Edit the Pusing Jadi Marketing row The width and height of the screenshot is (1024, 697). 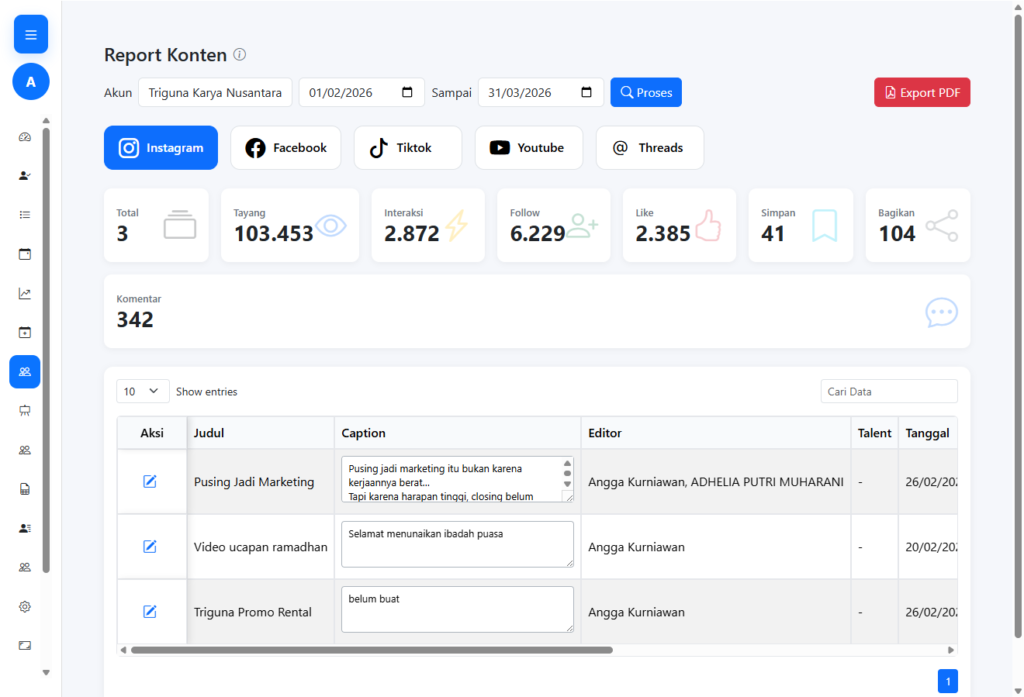click(150, 482)
